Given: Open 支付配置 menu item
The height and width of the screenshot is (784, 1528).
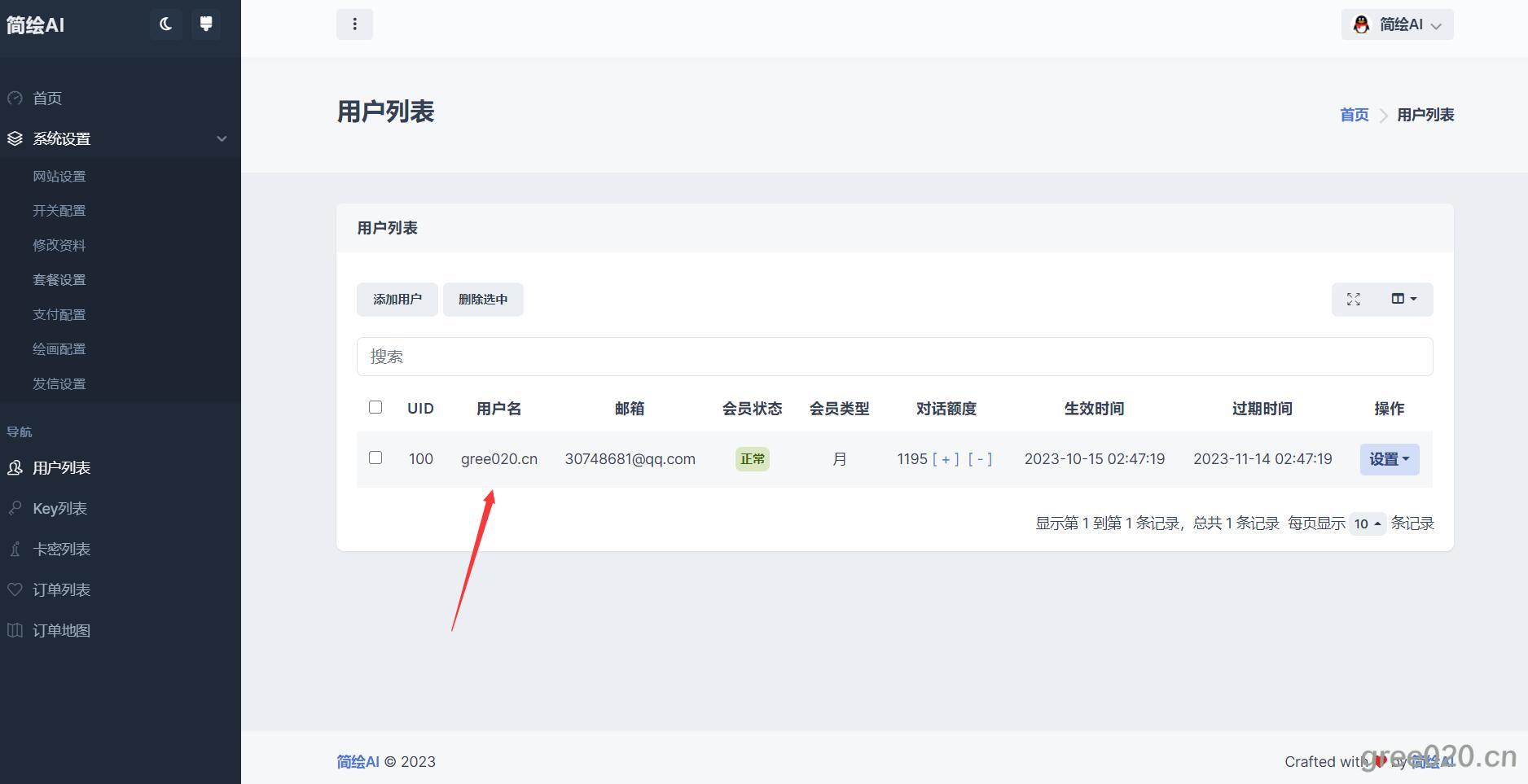Looking at the screenshot, I should pyautogui.click(x=59, y=314).
